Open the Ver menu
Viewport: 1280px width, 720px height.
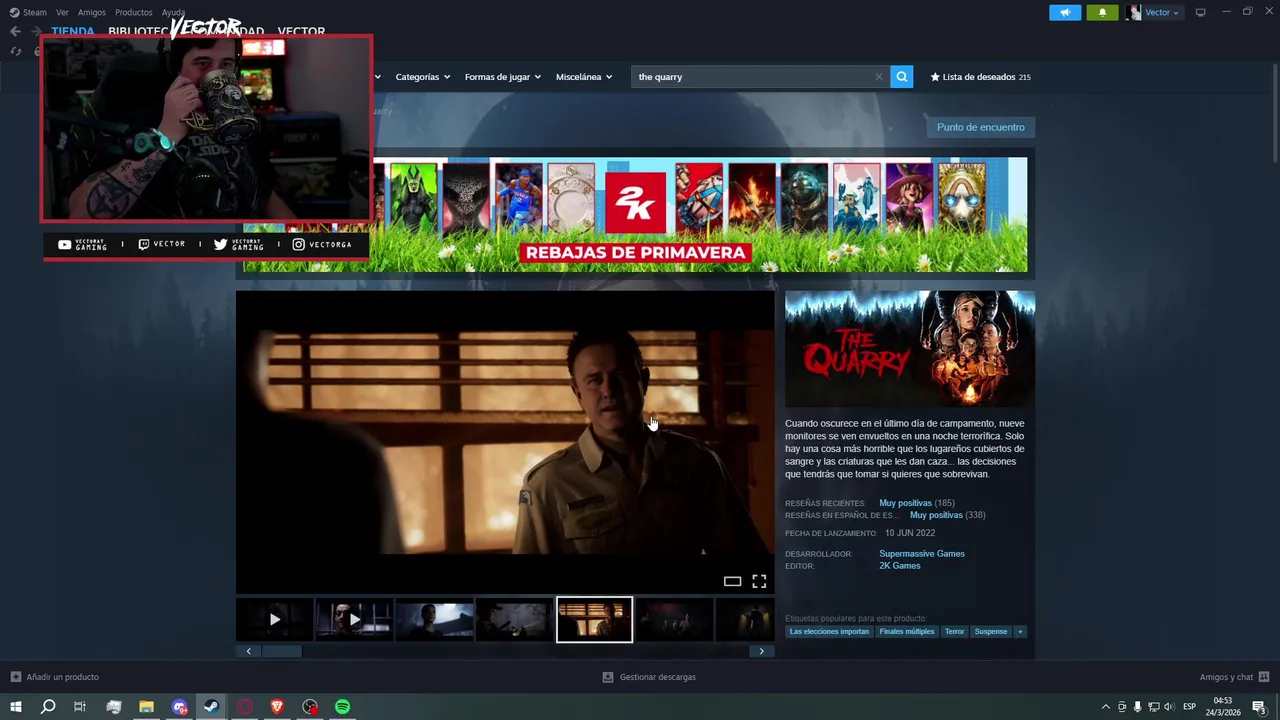[62, 12]
